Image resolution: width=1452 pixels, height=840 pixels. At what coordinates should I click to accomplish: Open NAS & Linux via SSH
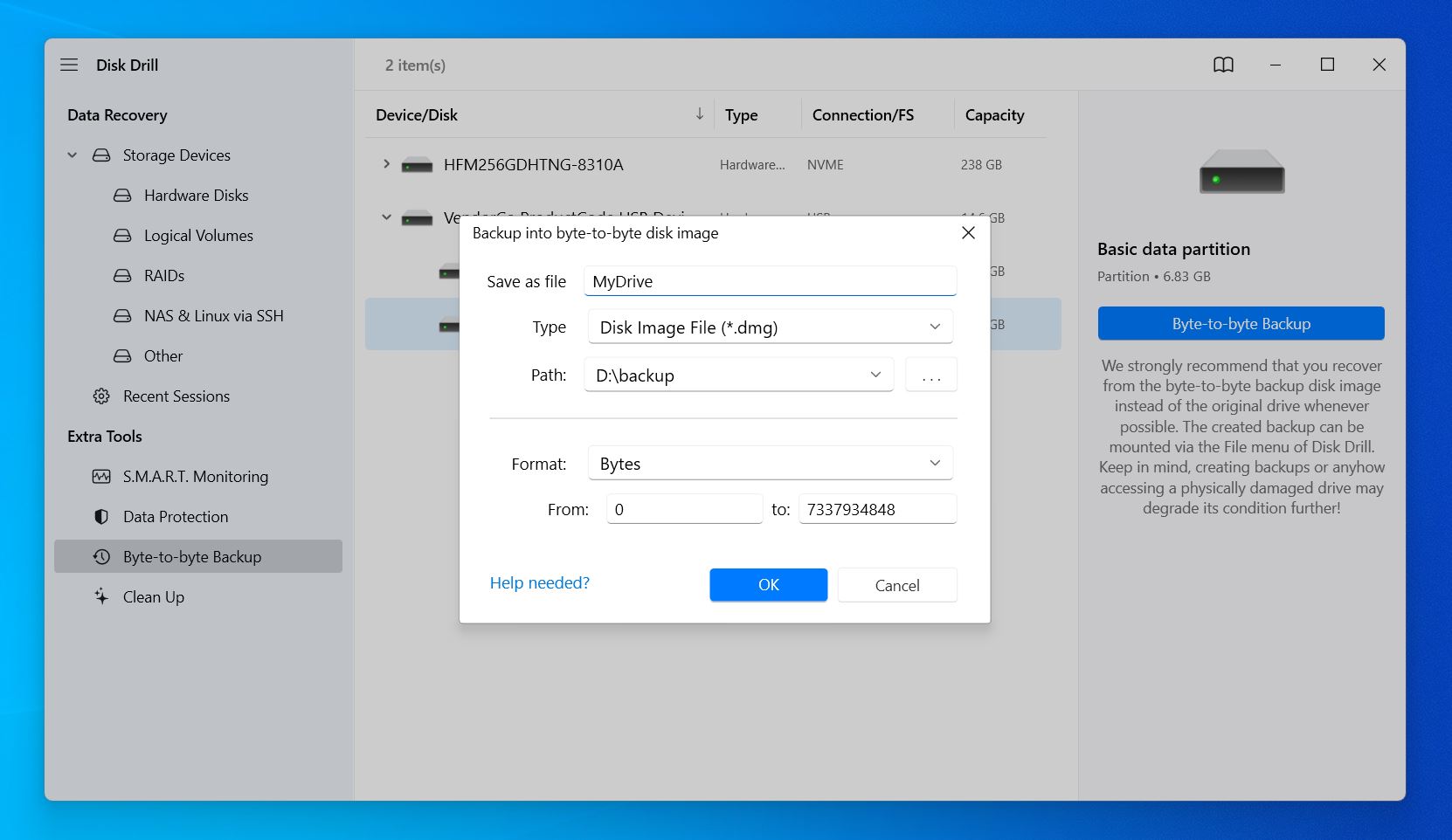pyautogui.click(x=214, y=316)
